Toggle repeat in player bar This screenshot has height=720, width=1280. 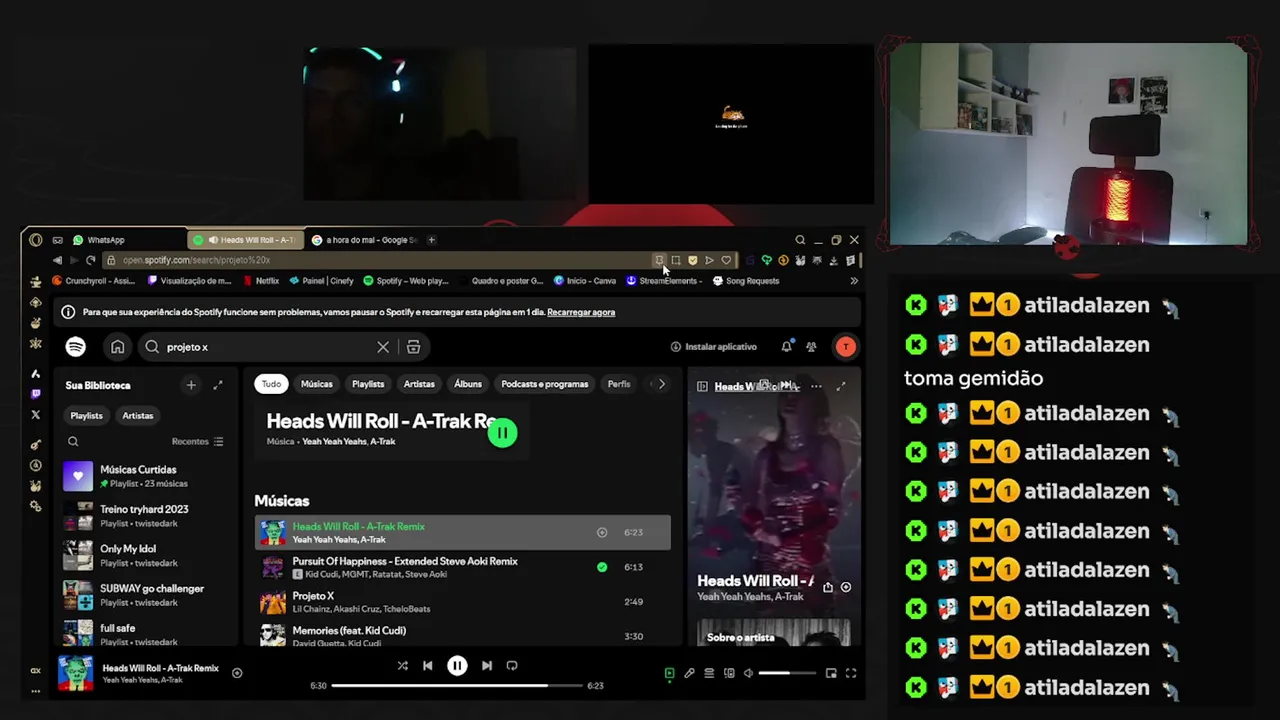pyautogui.click(x=512, y=666)
